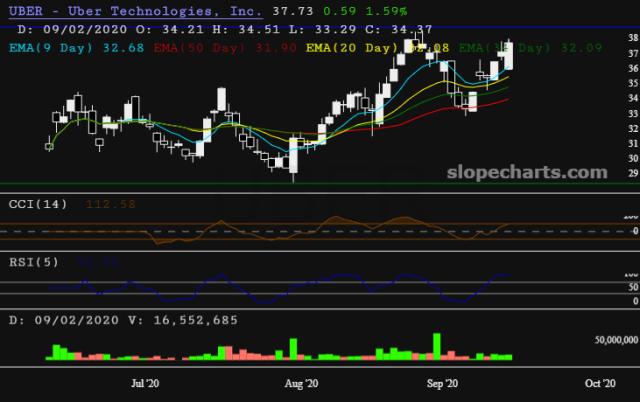The image size is (640, 402).
Task: Select the Sep '20 date axis marker
Action: 442,383
